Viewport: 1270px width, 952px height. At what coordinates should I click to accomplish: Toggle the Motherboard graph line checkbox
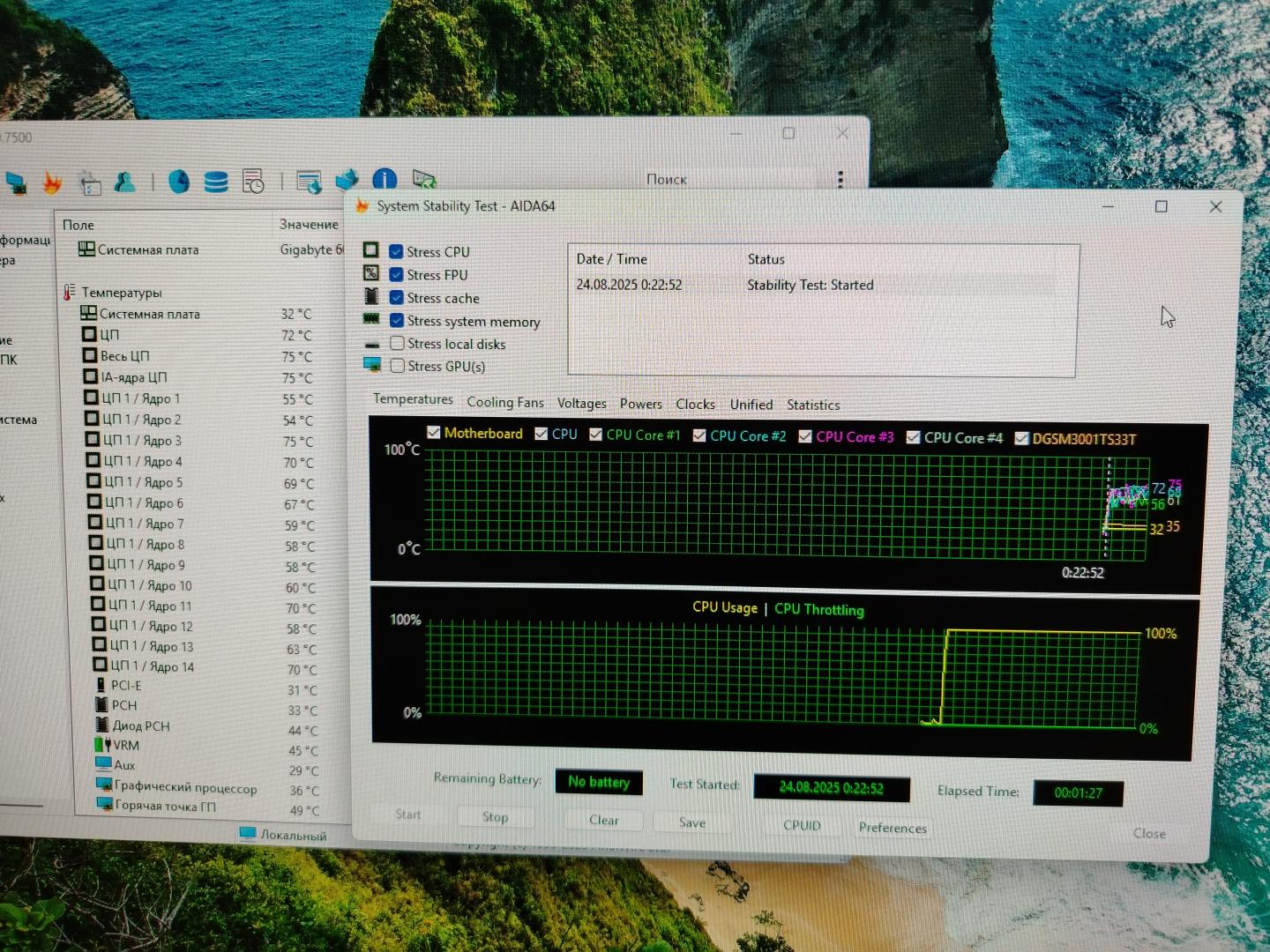pos(434,433)
